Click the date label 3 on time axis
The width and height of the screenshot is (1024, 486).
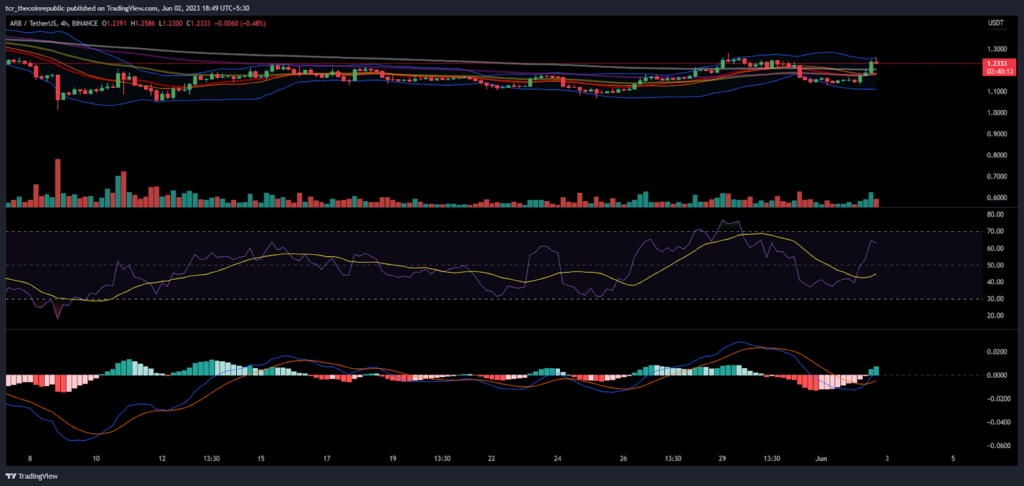click(x=887, y=459)
